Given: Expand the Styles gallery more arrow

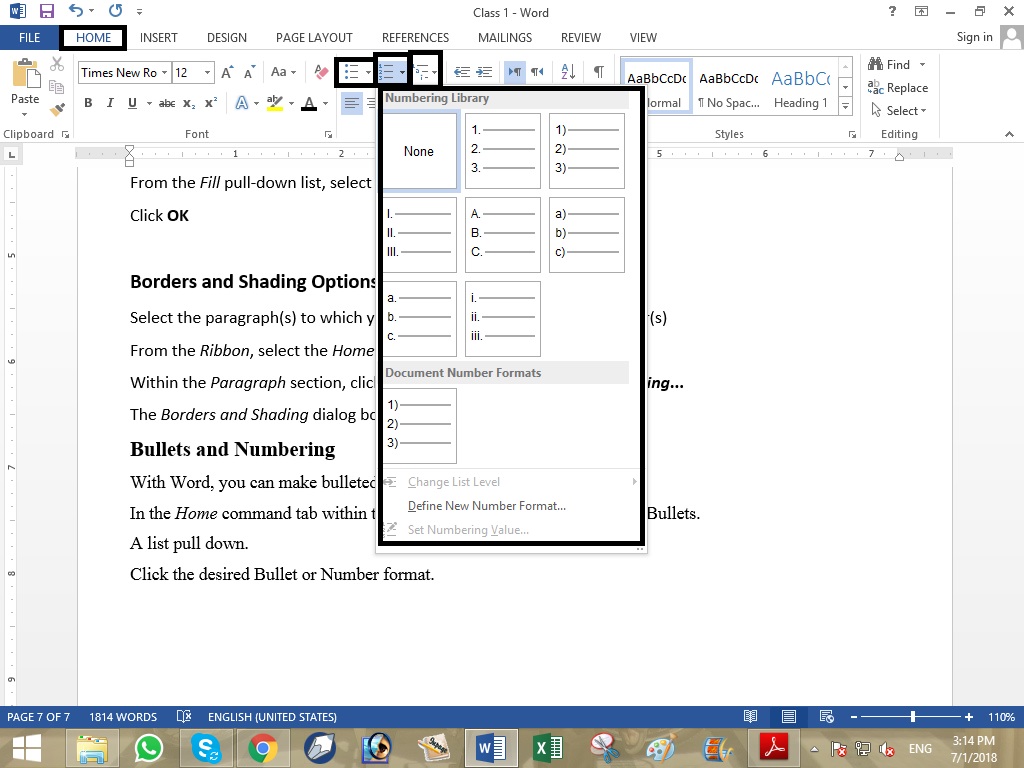Looking at the screenshot, I should (846, 106).
